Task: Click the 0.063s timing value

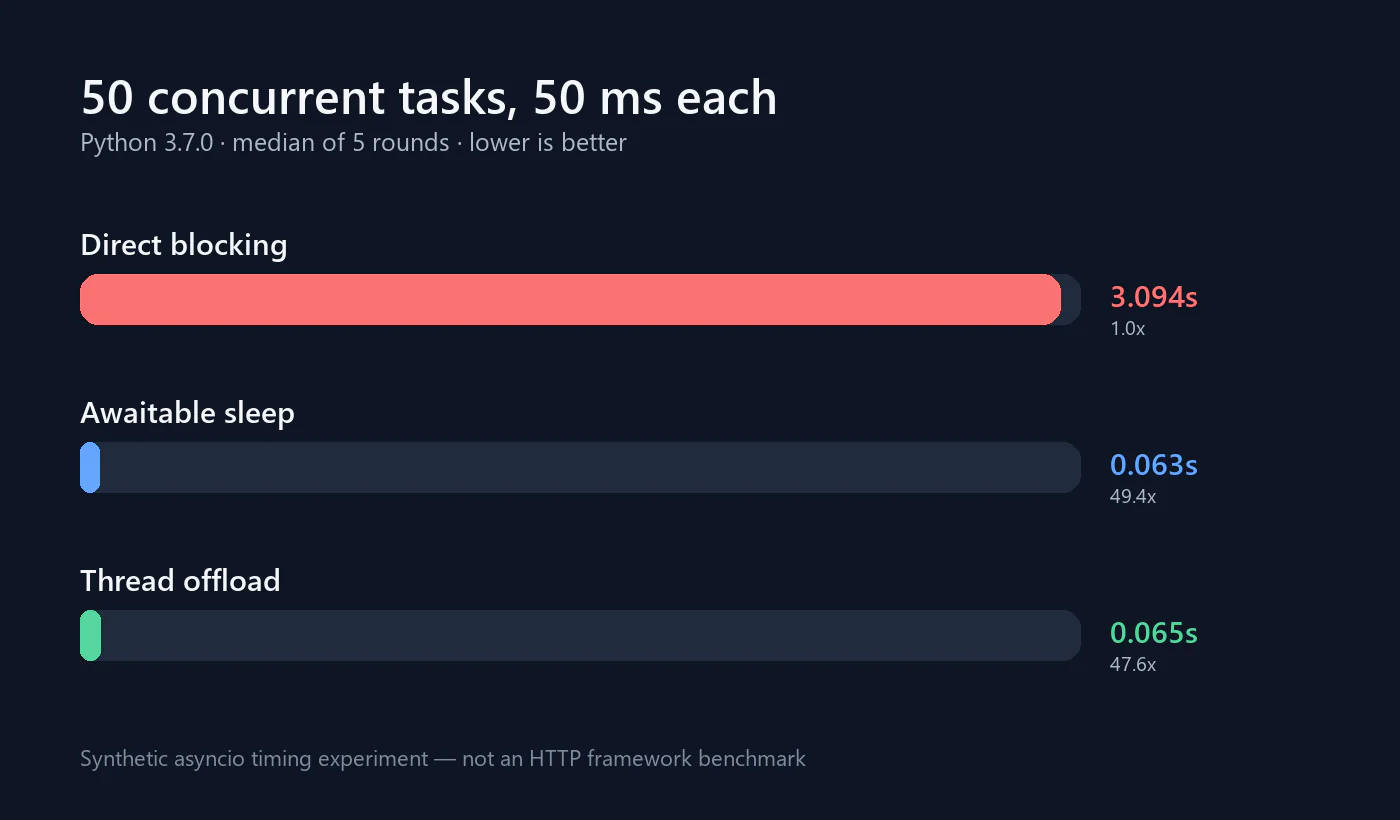Action: [1154, 465]
